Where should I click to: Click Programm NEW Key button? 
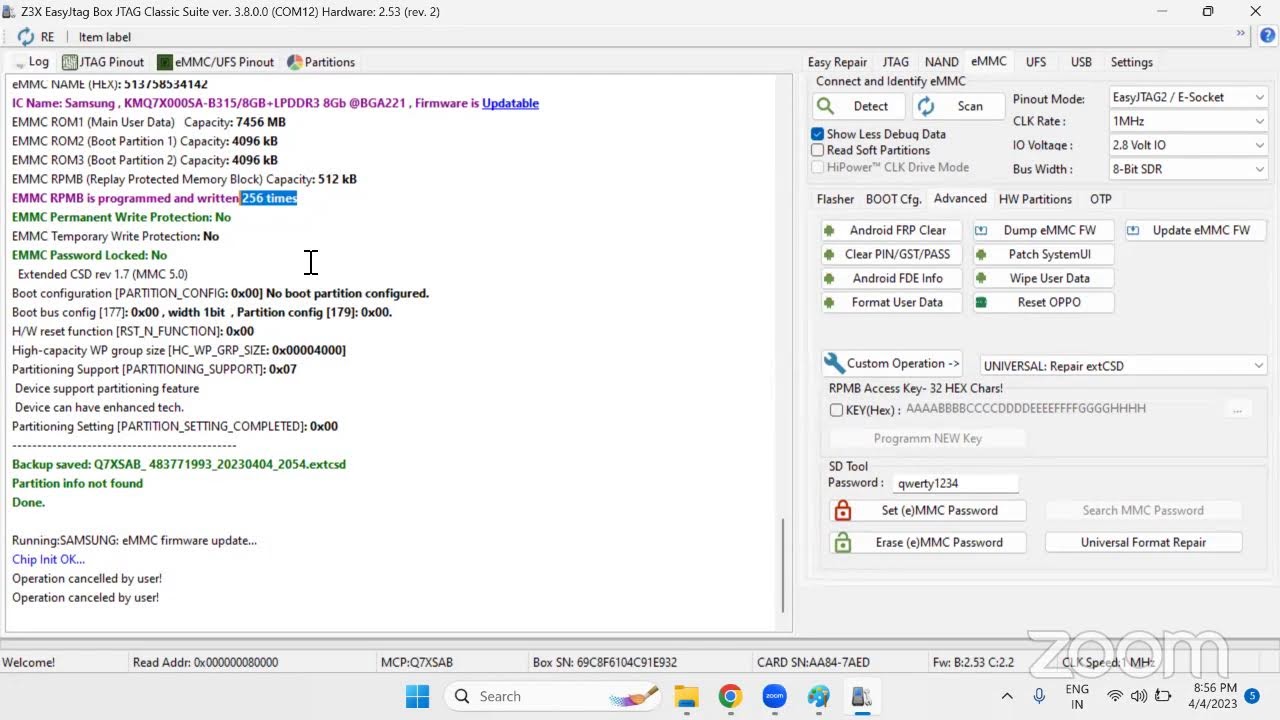(x=927, y=438)
